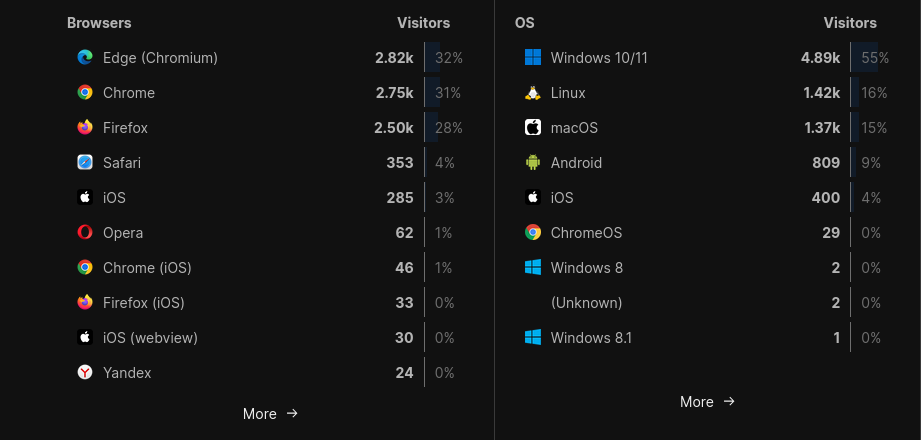Select the Windows 10/11 logo icon
This screenshot has height=440, width=921.
[533, 58]
